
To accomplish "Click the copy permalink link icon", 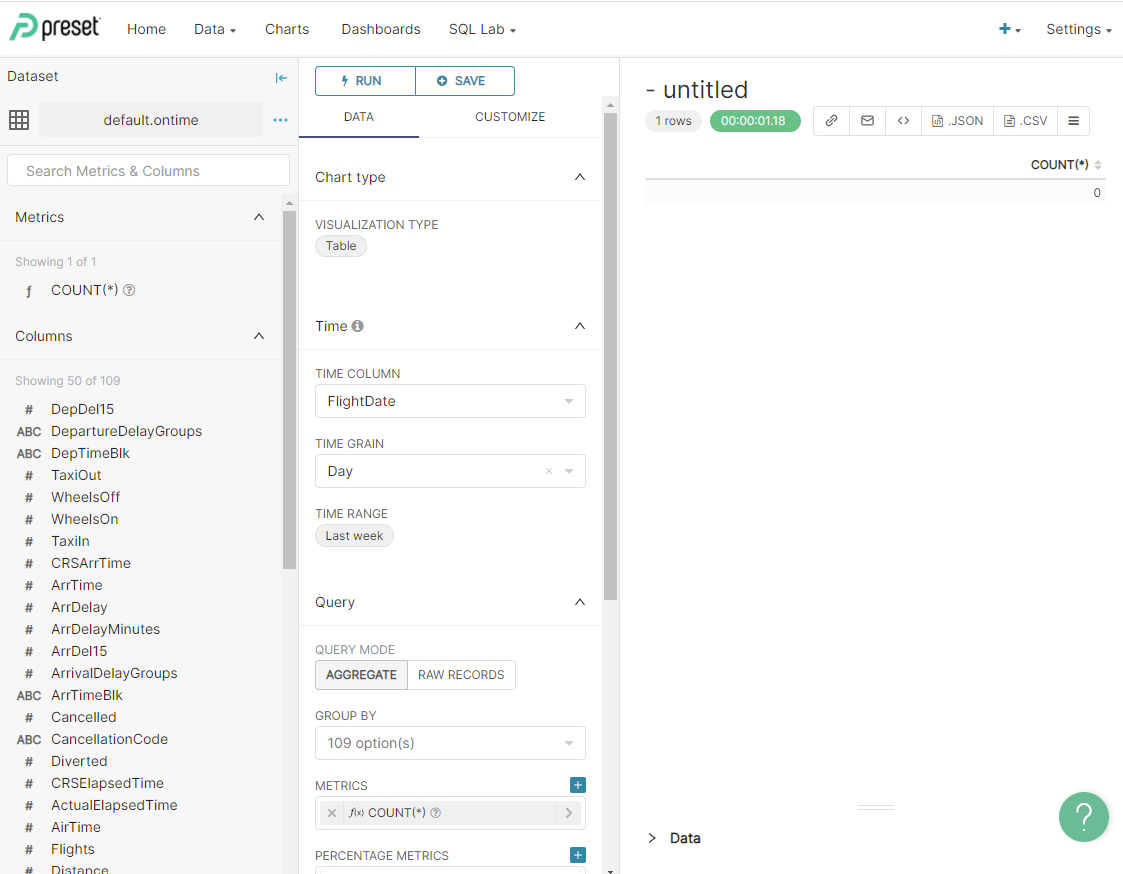I will coord(831,121).
